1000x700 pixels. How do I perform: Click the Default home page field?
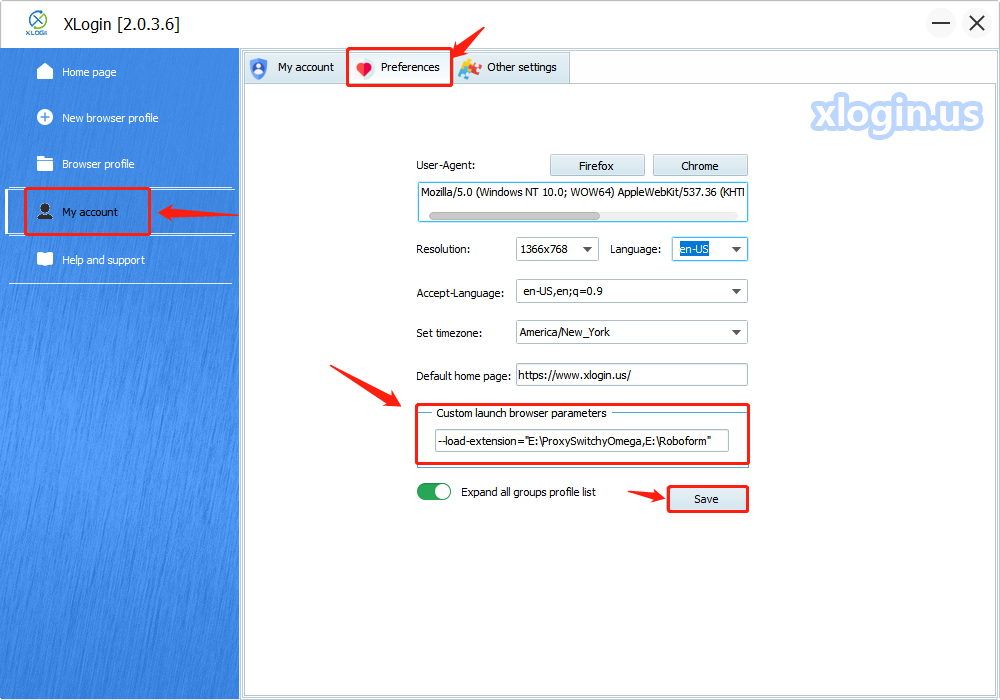631,375
